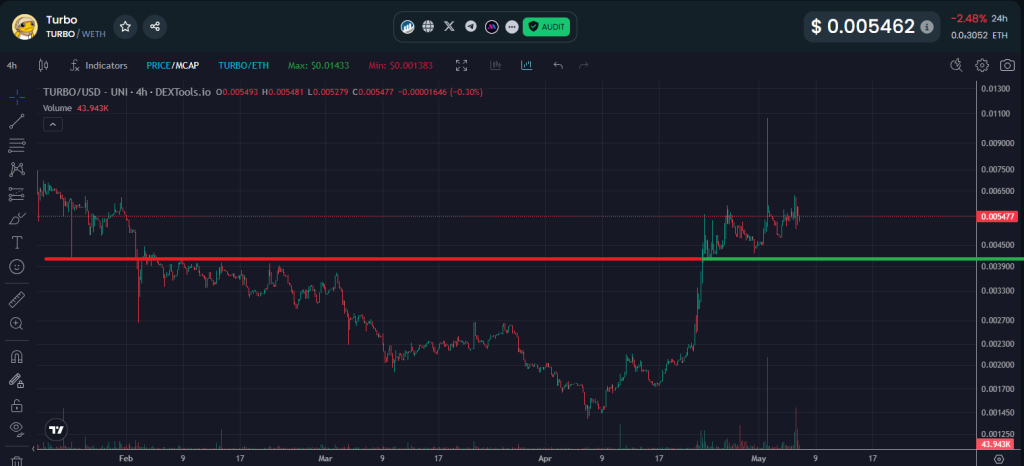Undo the last chart action
This screenshot has height=466, width=1024.
(558, 65)
